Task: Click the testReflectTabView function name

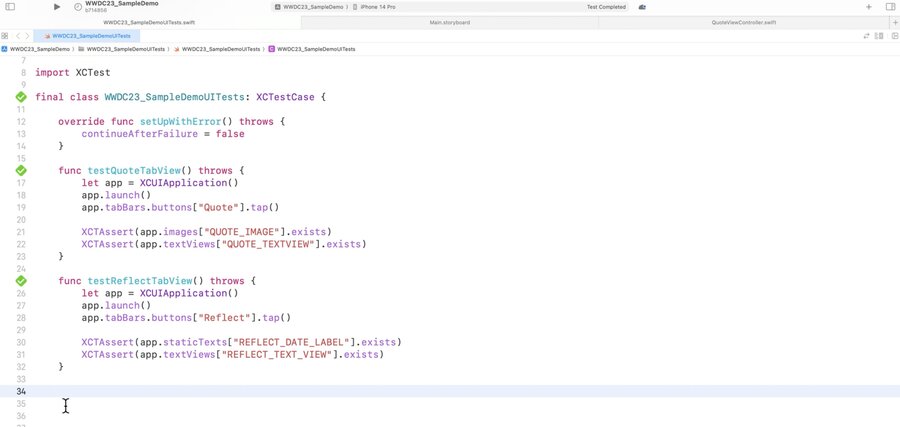Action: coord(140,281)
